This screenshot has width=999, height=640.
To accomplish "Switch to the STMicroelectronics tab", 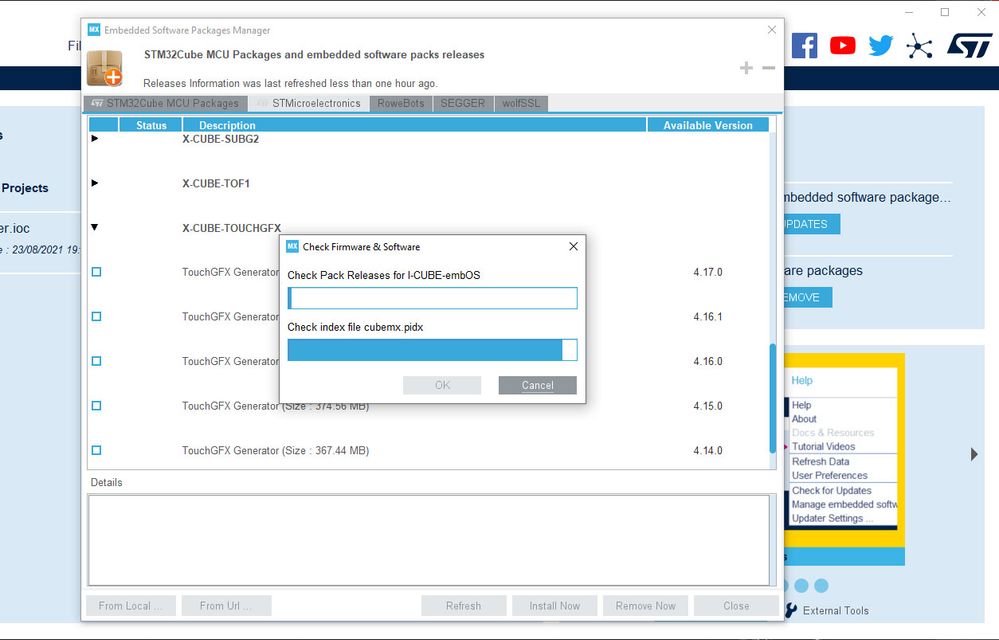I will click(309, 103).
